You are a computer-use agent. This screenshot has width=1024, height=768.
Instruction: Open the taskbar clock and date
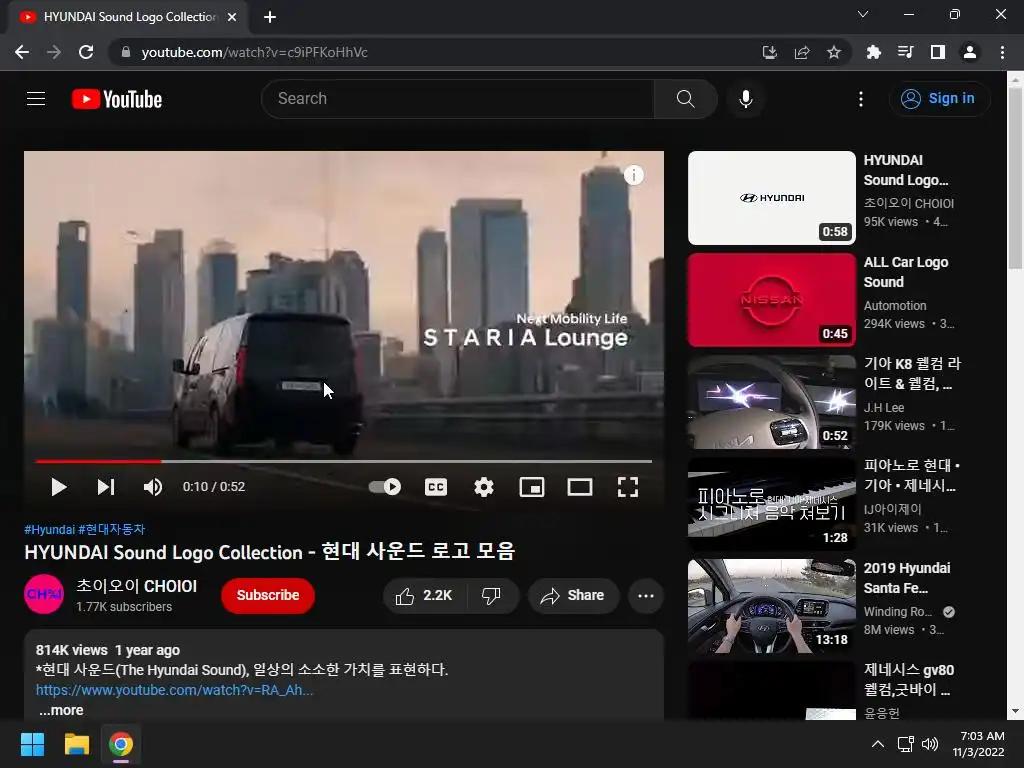point(978,744)
